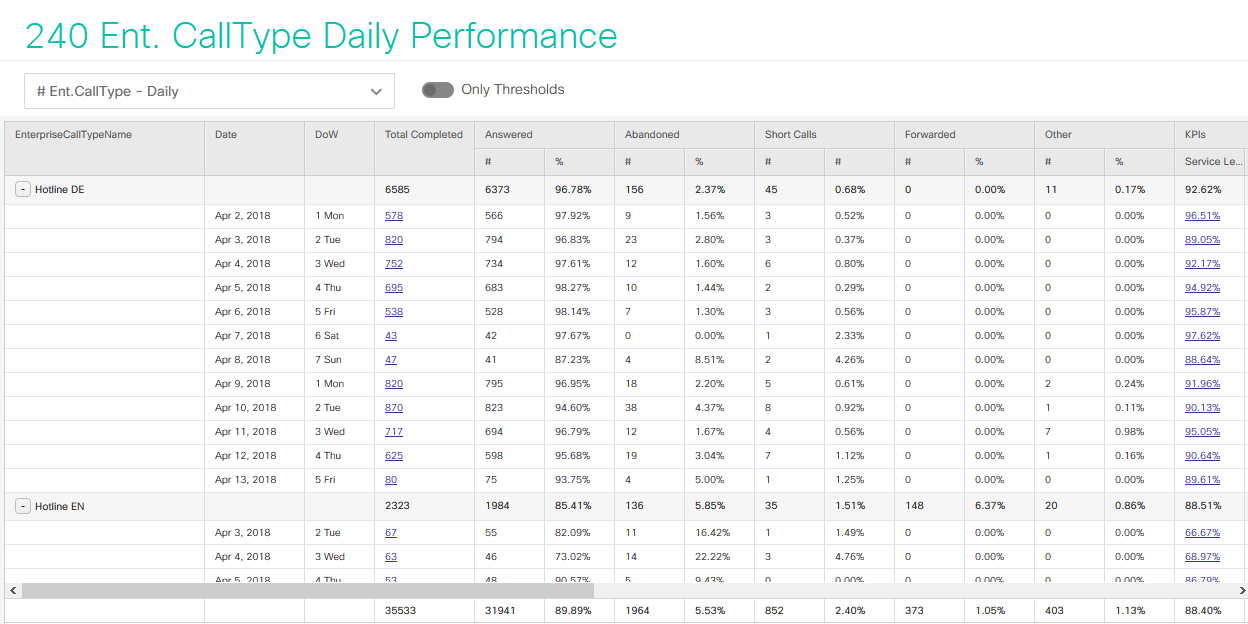Click the scroll right arrow
This screenshot has width=1248, height=624.
click(x=1239, y=590)
